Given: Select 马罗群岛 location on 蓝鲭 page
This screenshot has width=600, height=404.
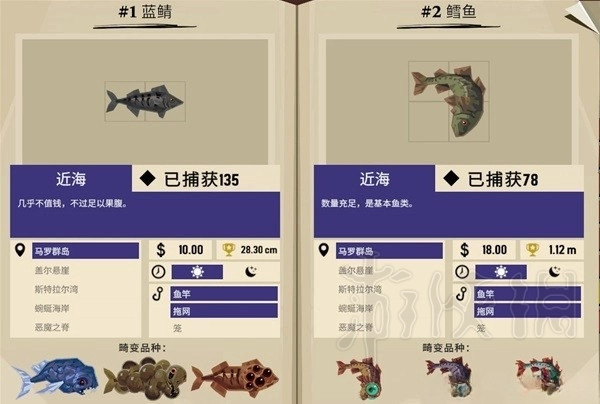Looking at the screenshot, I should point(85,251).
